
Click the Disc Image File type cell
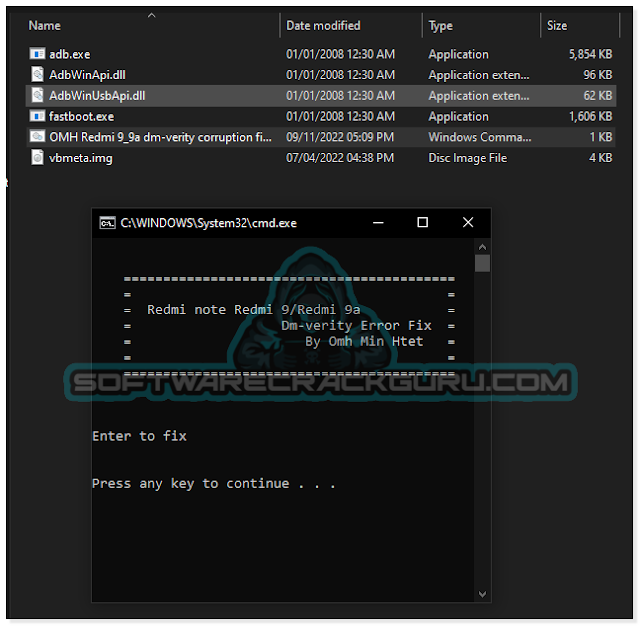[x=468, y=158]
